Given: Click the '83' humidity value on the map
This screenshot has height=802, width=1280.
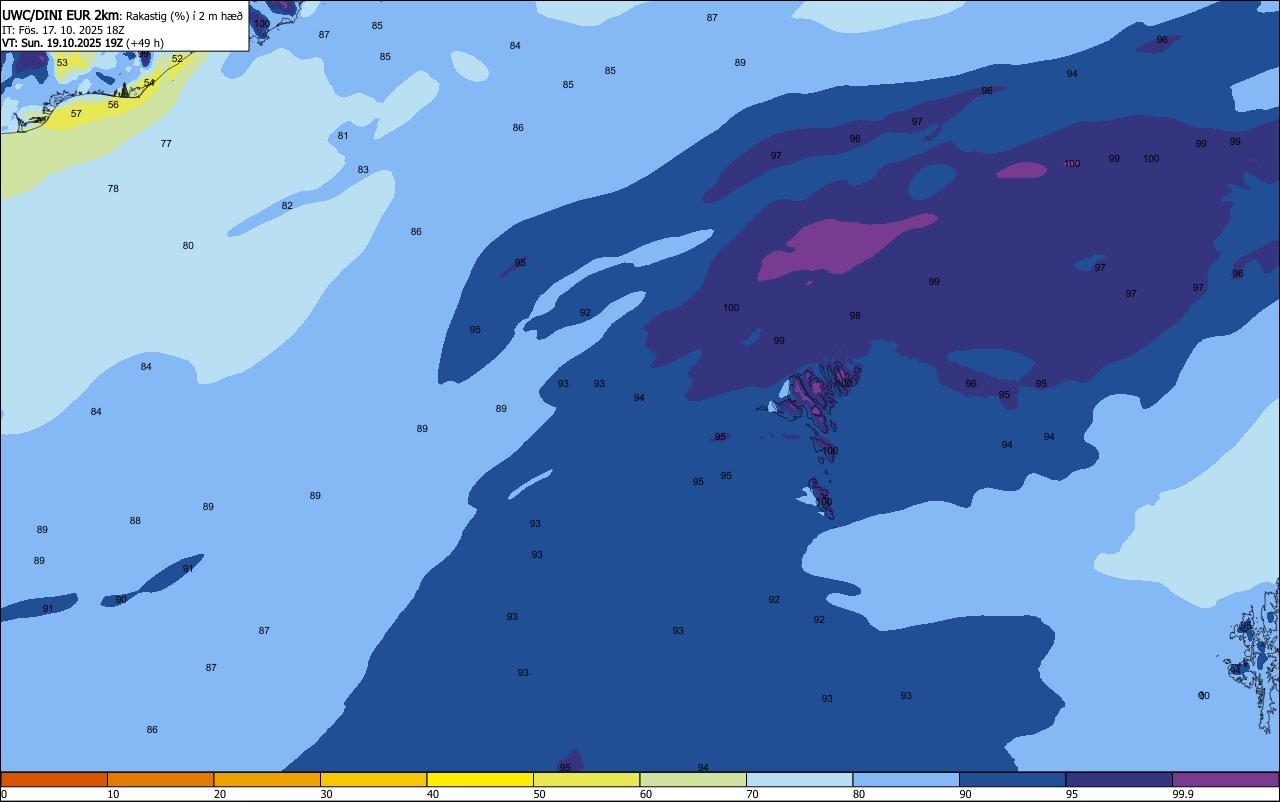Looking at the screenshot, I should pyautogui.click(x=363, y=170).
